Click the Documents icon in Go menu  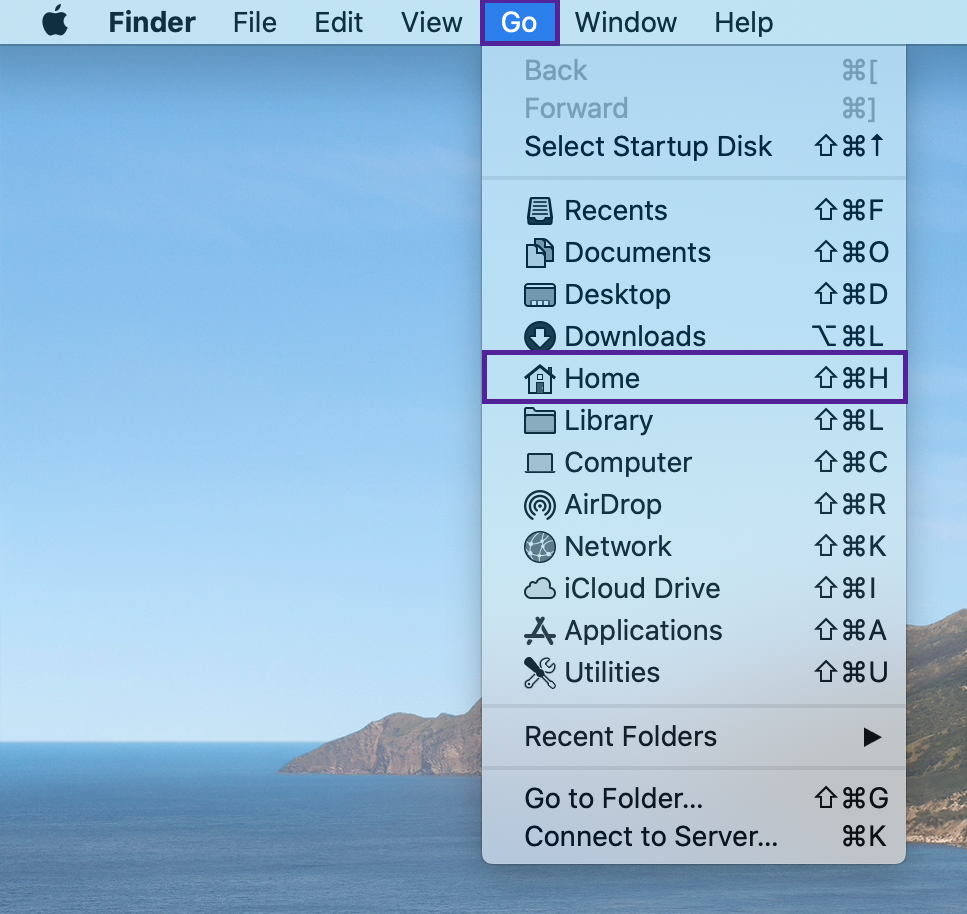coord(540,253)
